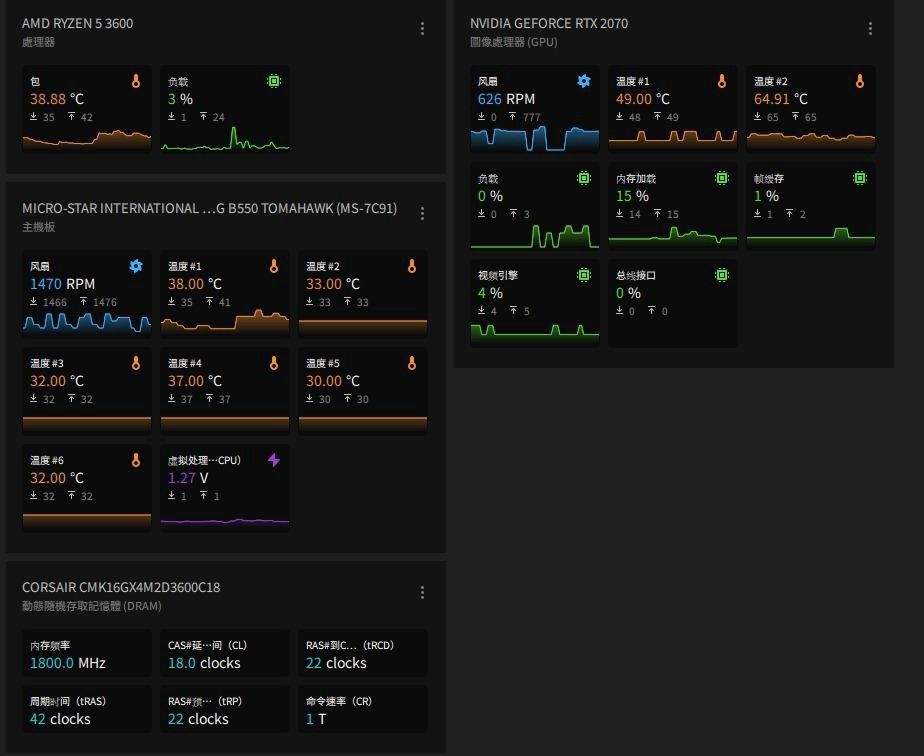The image size is (924, 756).
Task: Click the GPU 温度 #1 thermometer icon
Action: (722, 81)
